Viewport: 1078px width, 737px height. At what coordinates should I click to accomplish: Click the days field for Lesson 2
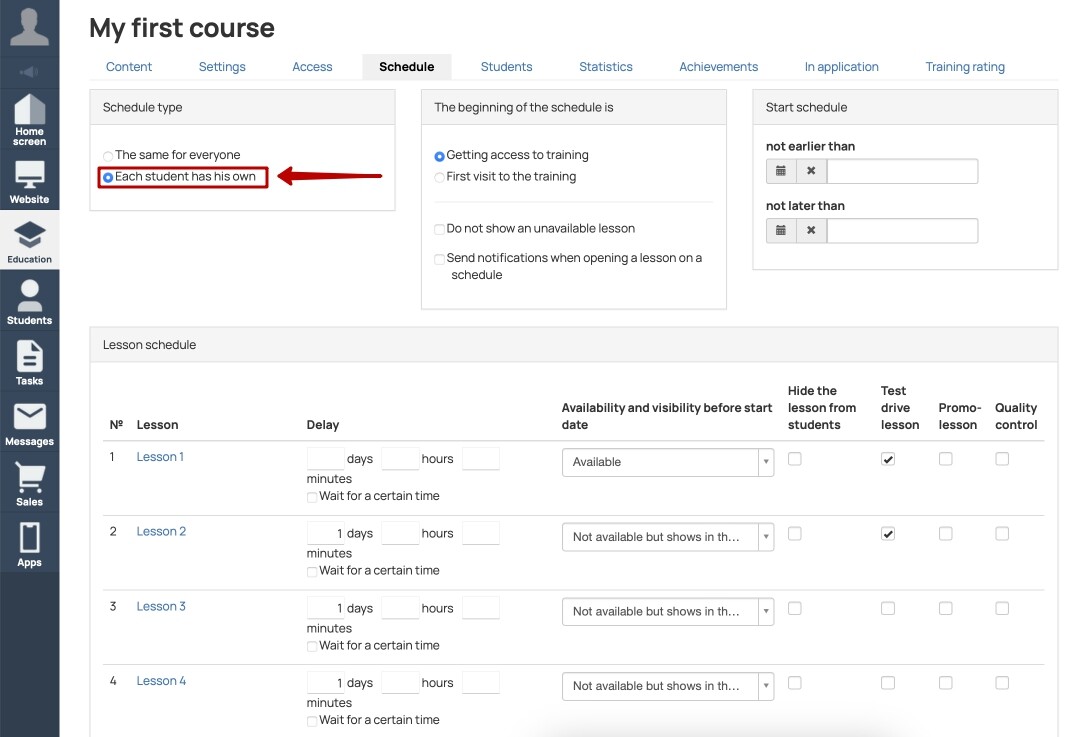click(x=325, y=533)
